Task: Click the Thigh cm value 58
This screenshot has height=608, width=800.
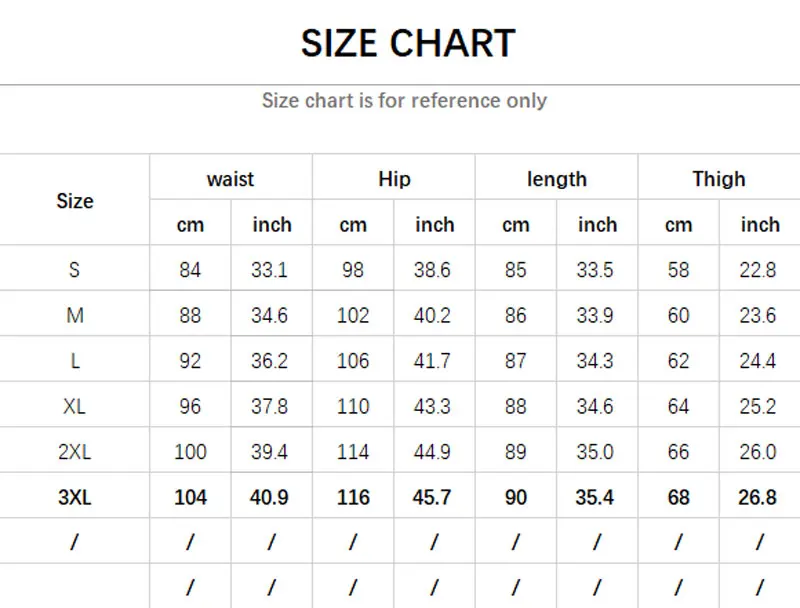Action: pos(678,270)
